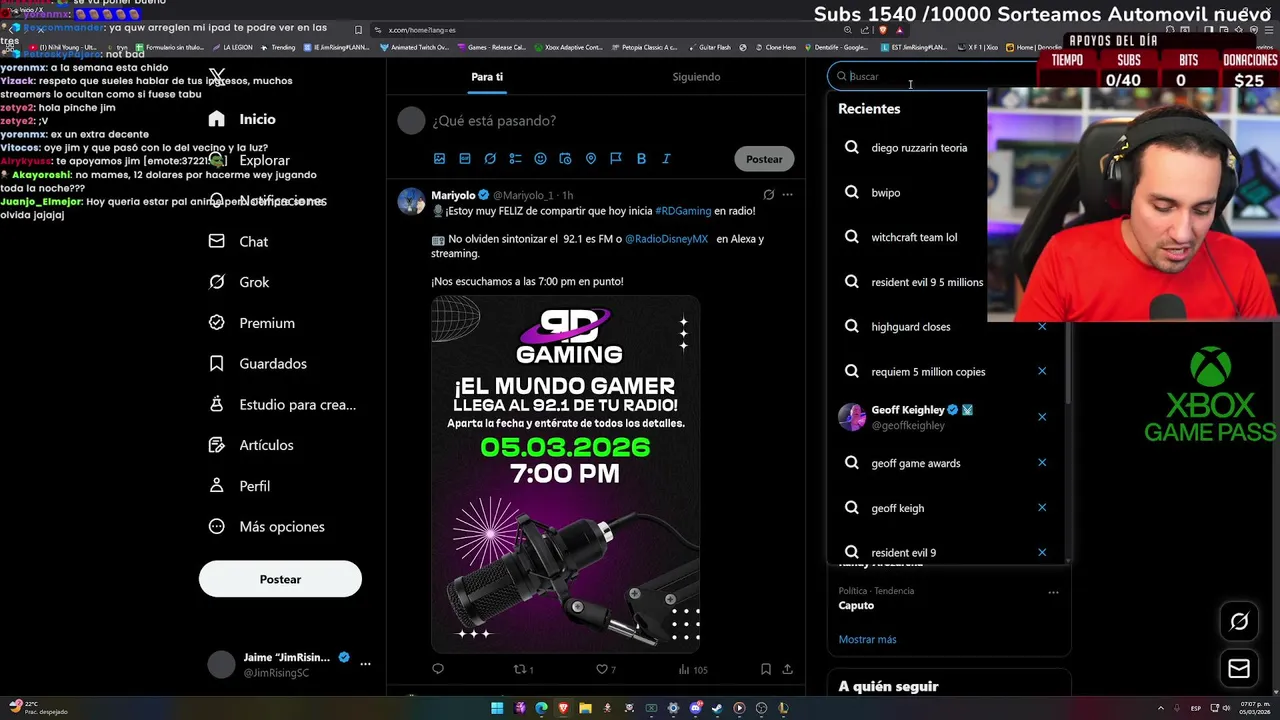The width and height of the screenshot is (1280, 720).
Task: Open Trending bookmark in browser bar
Action: [278, 47]
